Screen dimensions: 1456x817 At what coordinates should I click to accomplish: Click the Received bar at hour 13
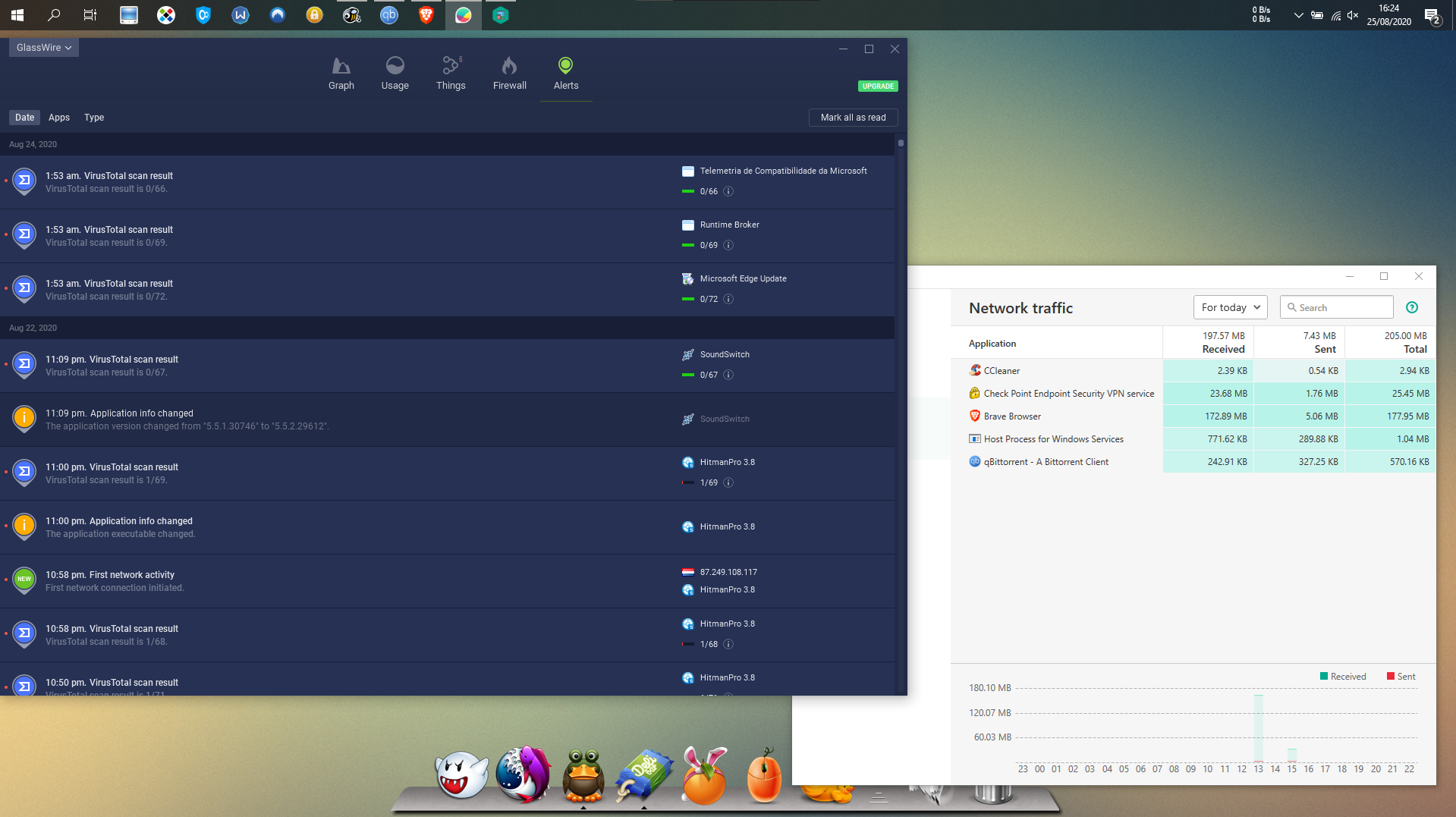coord(1259,728)
